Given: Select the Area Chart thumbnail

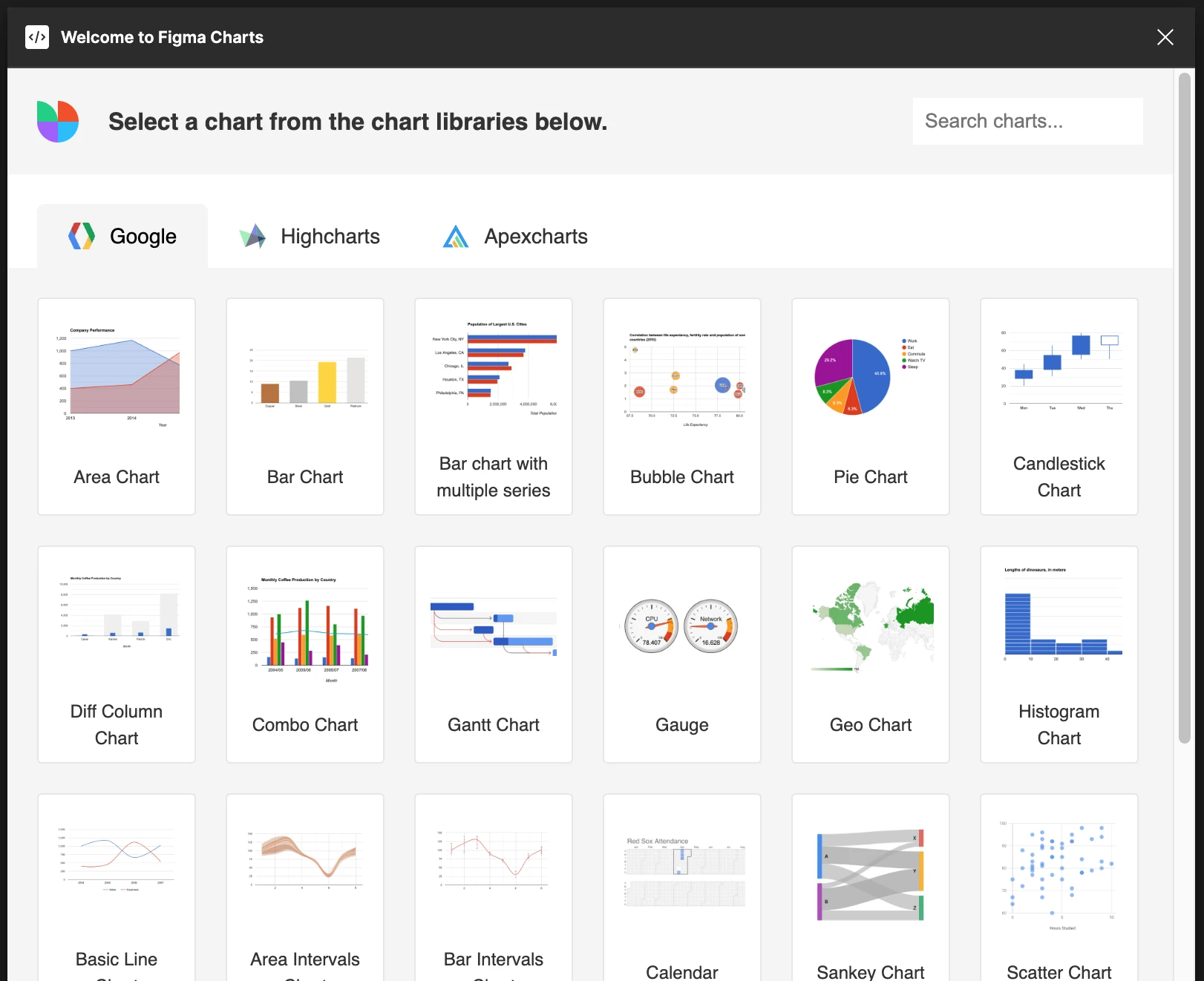Looking at the screenshot, I should pos(117,378).
